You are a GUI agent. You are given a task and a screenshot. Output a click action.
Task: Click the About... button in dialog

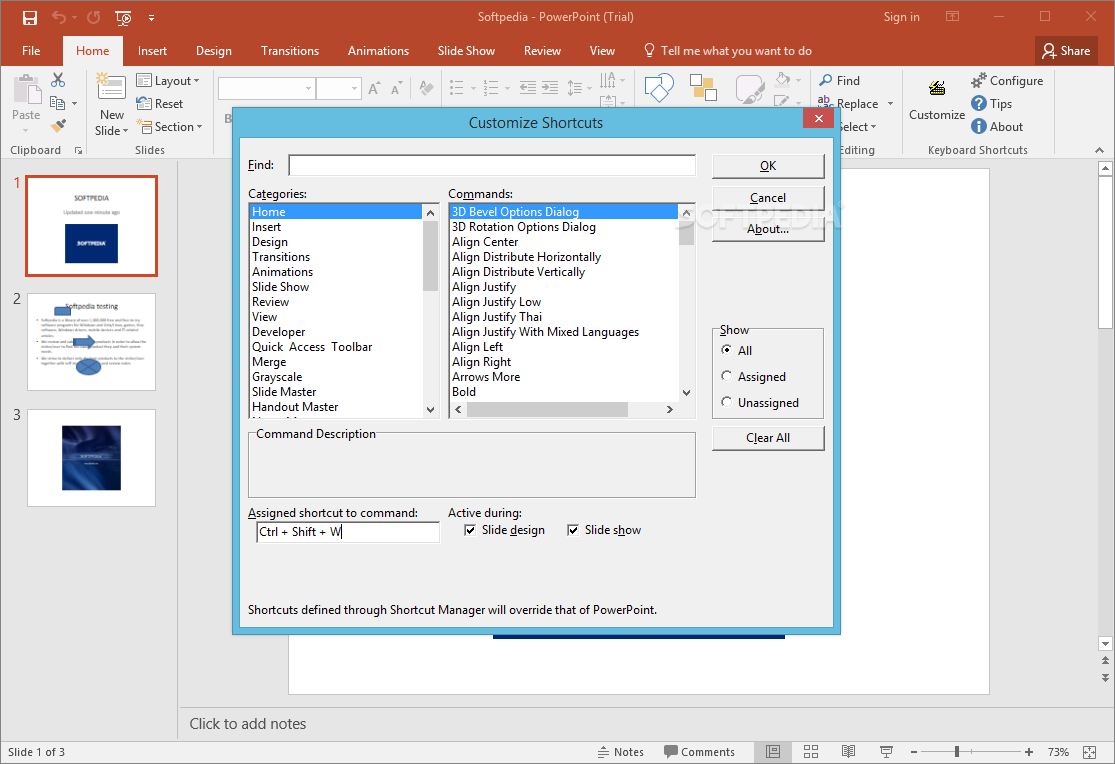click(x=768, y=229)
